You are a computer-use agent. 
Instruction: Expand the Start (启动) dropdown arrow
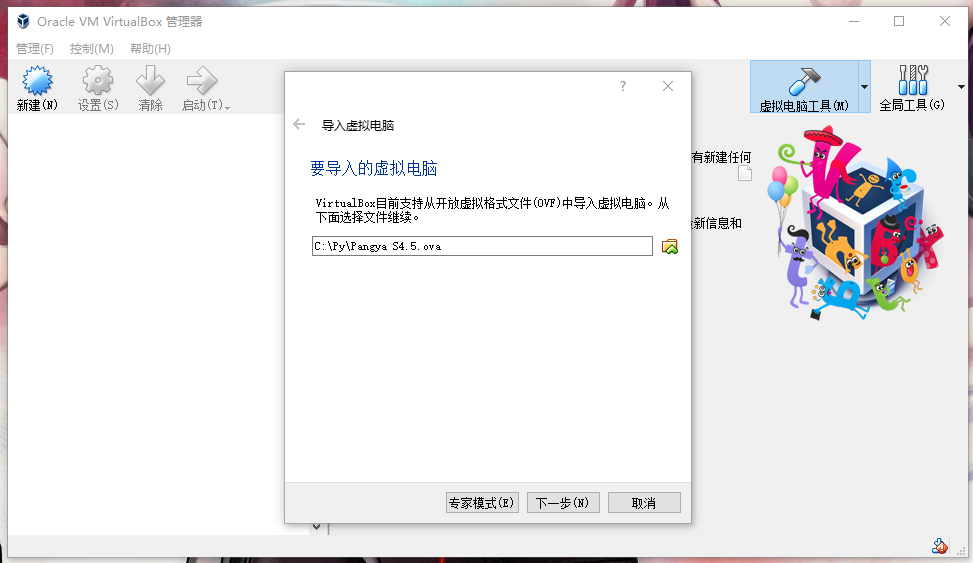click(227, 108)
